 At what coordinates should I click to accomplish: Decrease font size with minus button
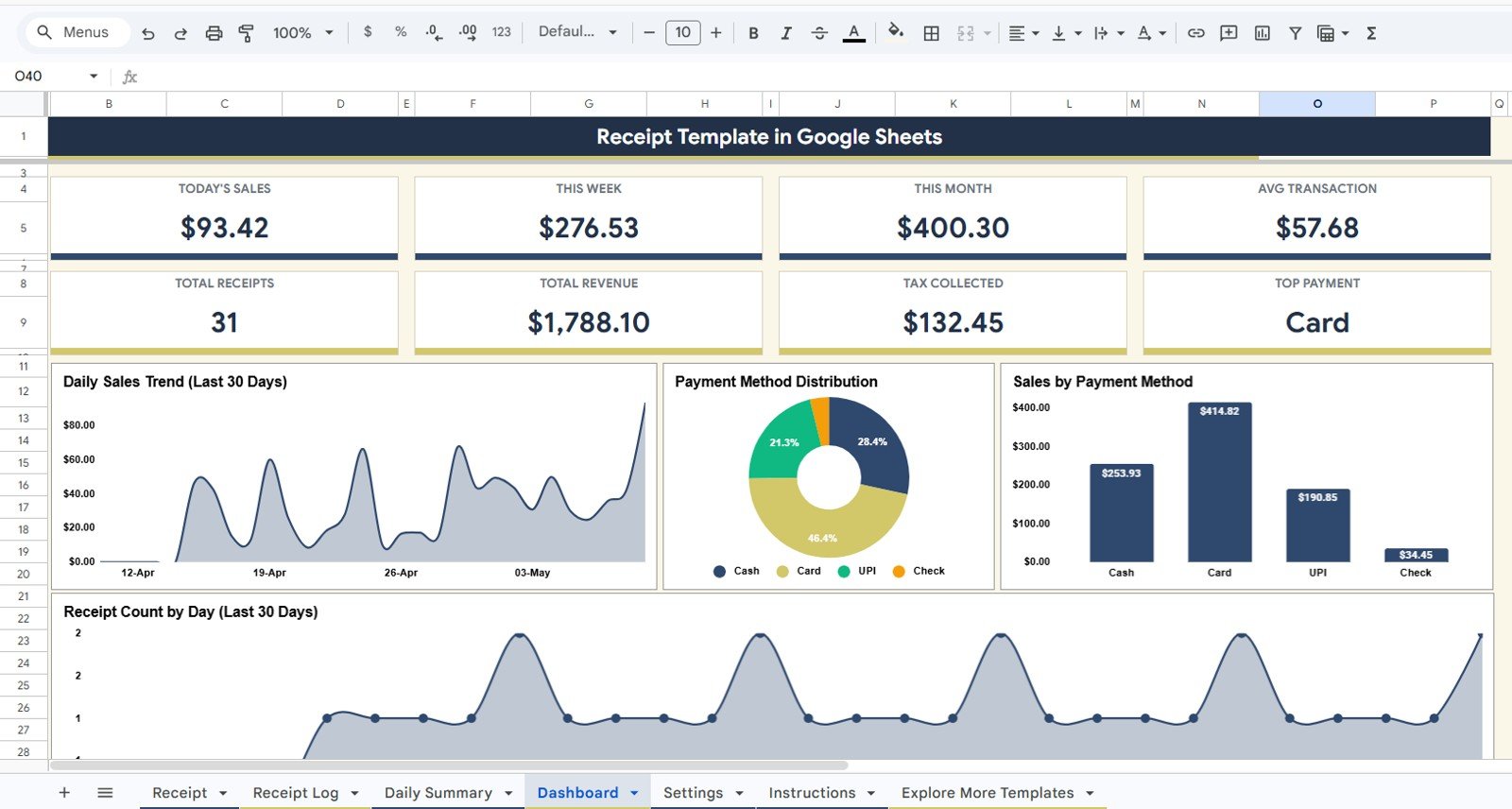tap(649, 33)
